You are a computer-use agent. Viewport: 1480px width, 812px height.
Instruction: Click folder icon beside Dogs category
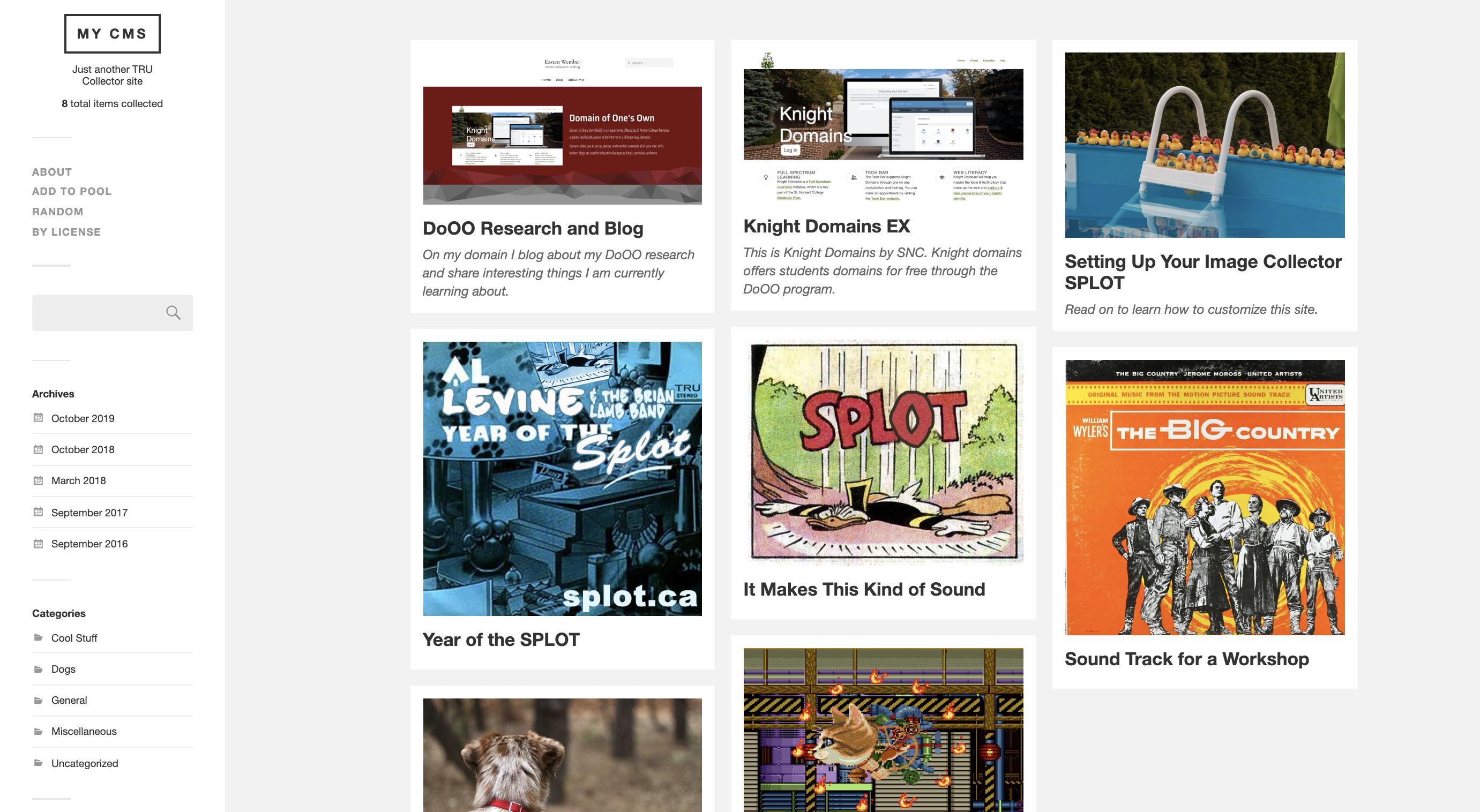click(x=39, y=669)
